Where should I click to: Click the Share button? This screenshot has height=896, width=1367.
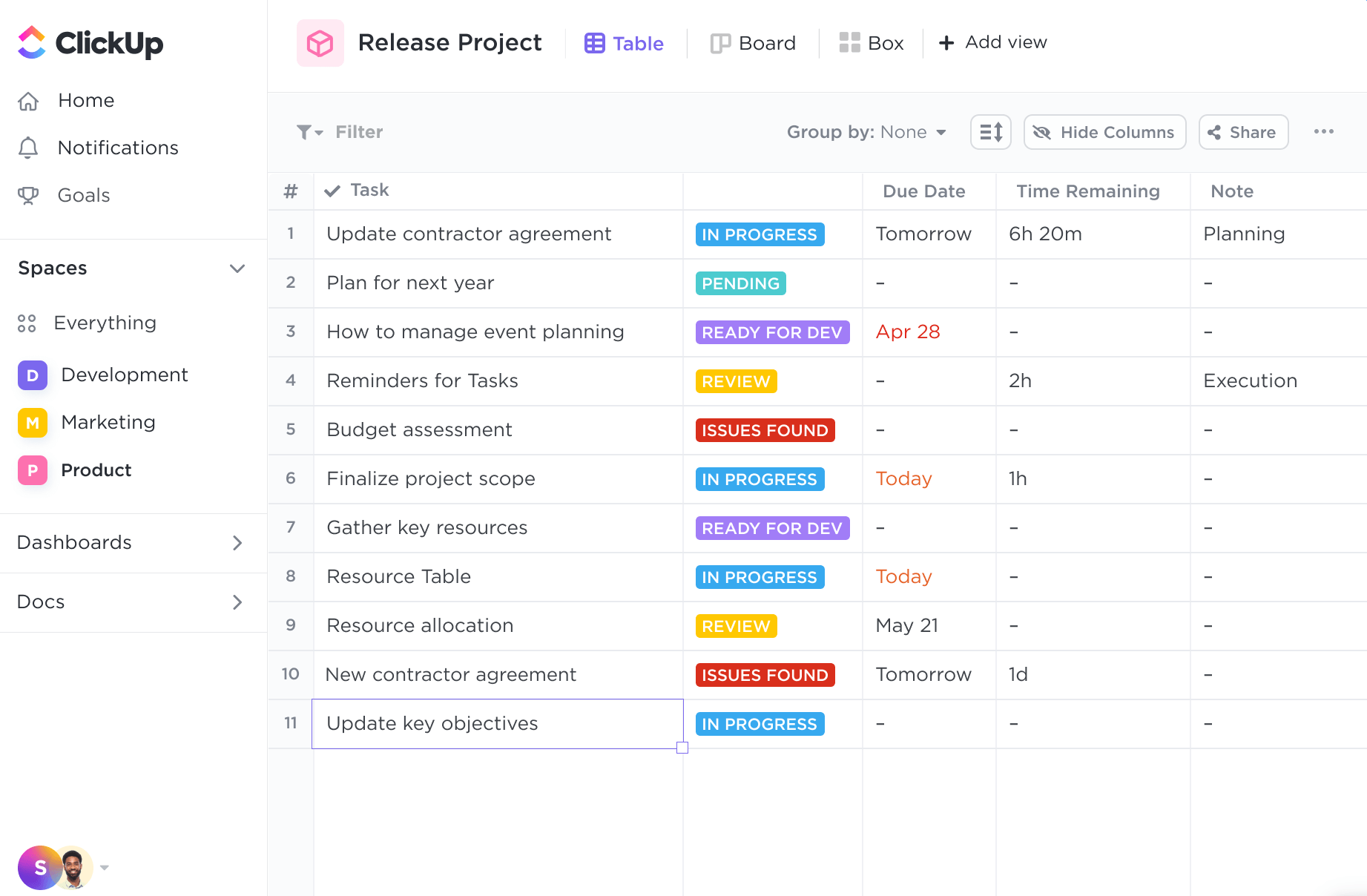[1243, 132]
